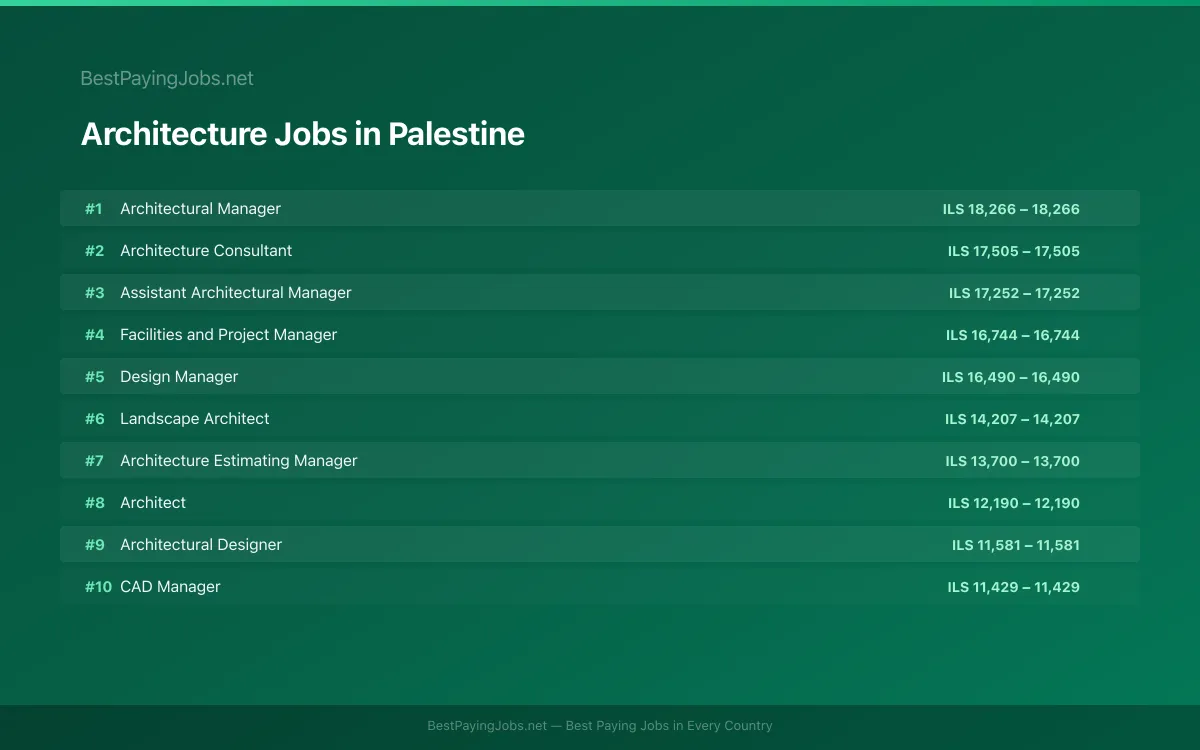Select the Architecture Jobs in Palestine title

pyautogui.click(x=302, y=134)
